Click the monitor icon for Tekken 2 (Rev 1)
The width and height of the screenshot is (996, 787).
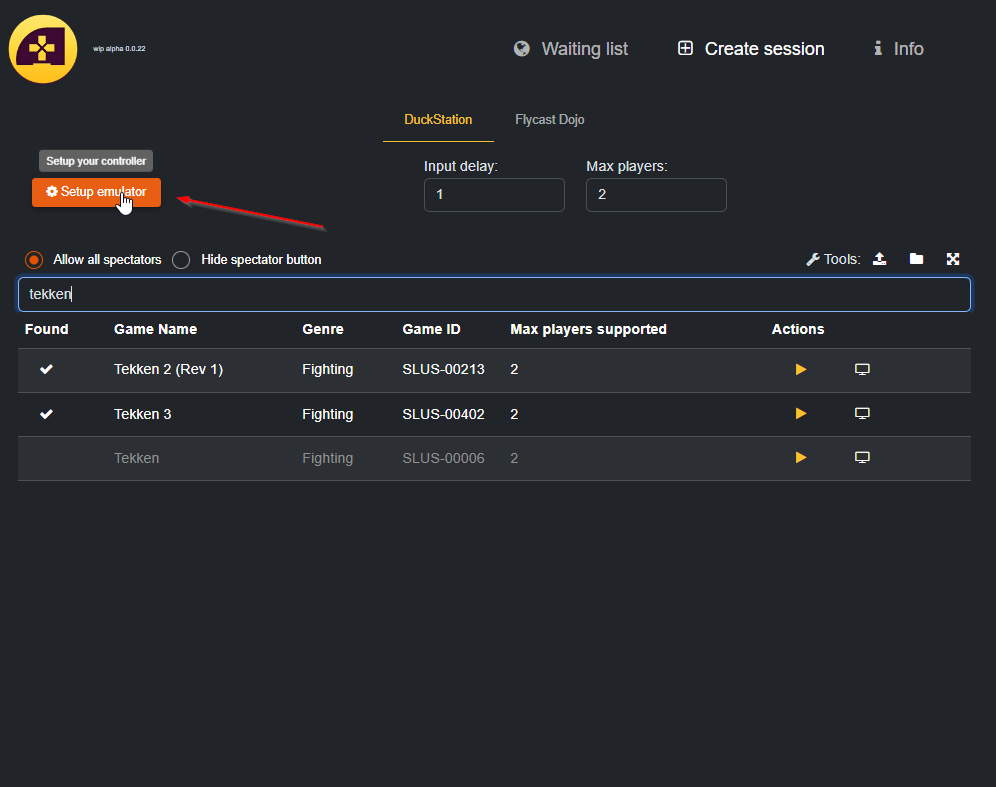[862, 370]
